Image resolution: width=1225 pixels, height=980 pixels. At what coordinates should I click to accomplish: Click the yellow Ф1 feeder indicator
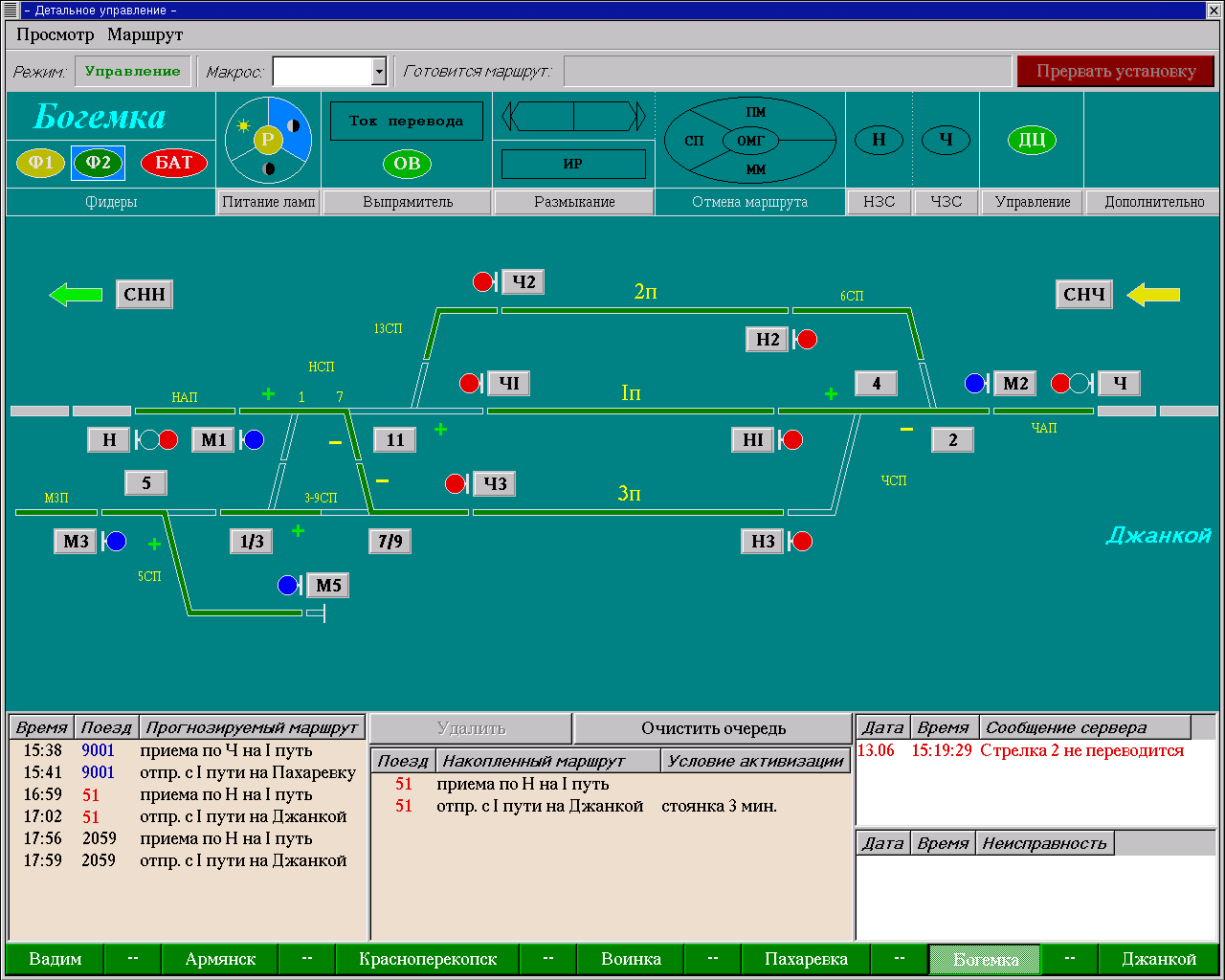coord(40,163)
